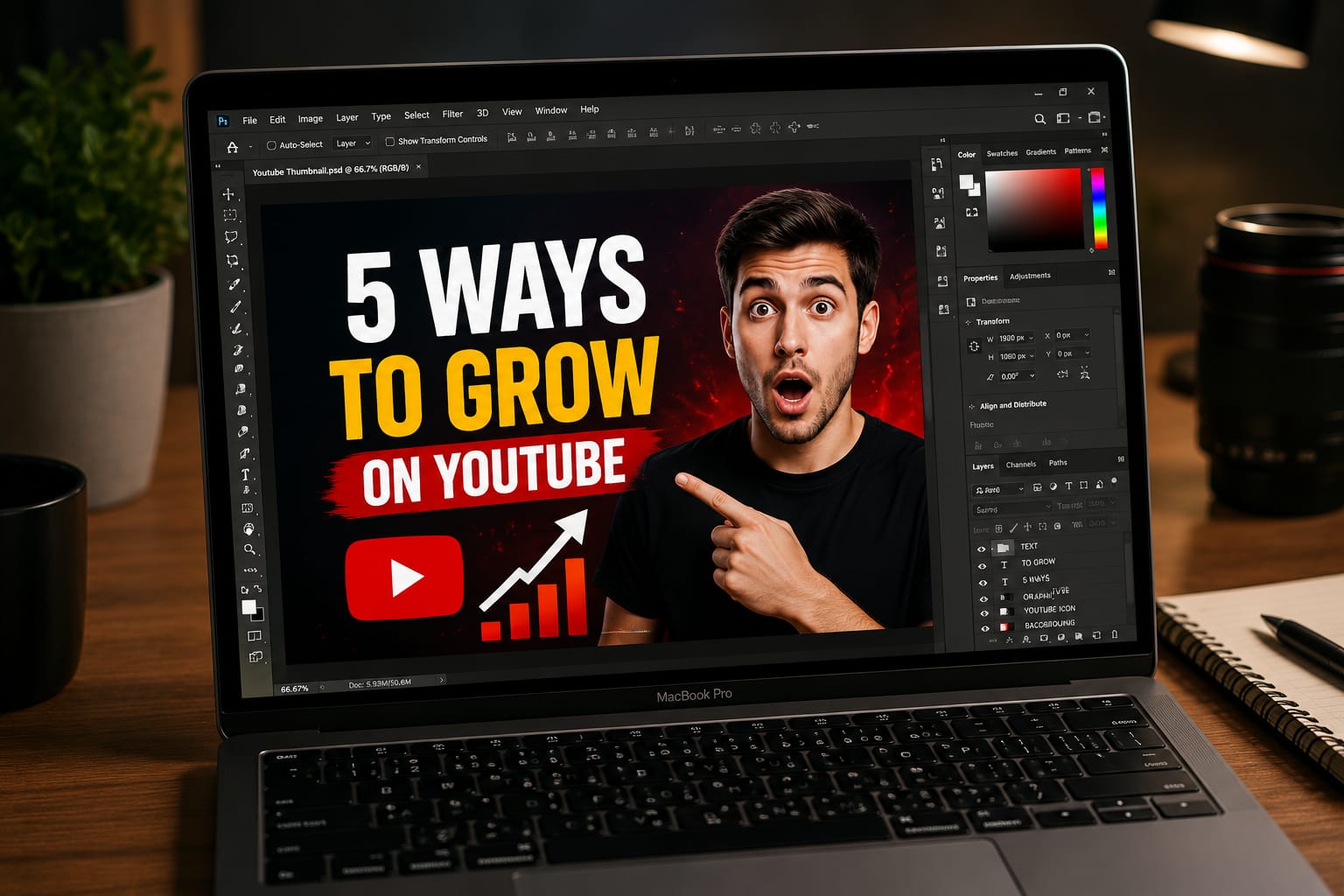
Task: Hide the TEXT group layer
Action: [x=982, y=549]
